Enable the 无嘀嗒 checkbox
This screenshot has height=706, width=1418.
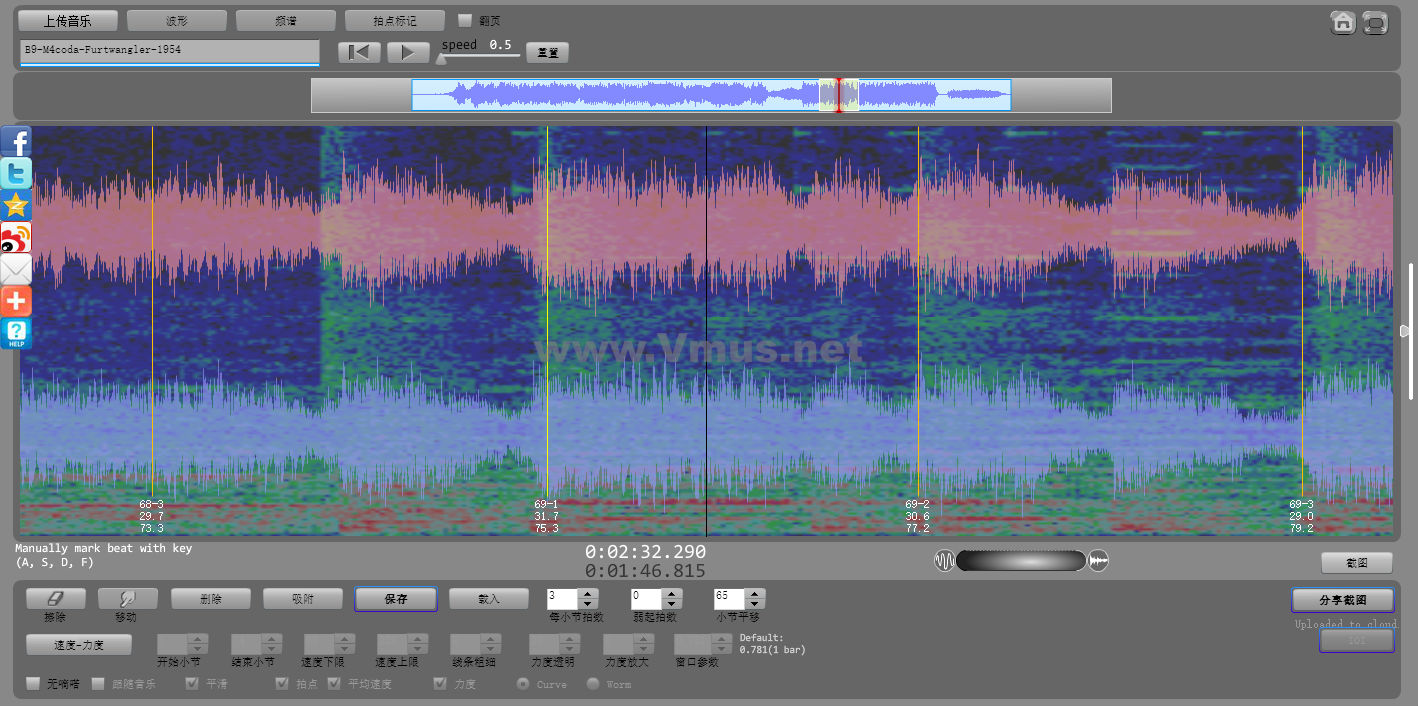(33, 684)
